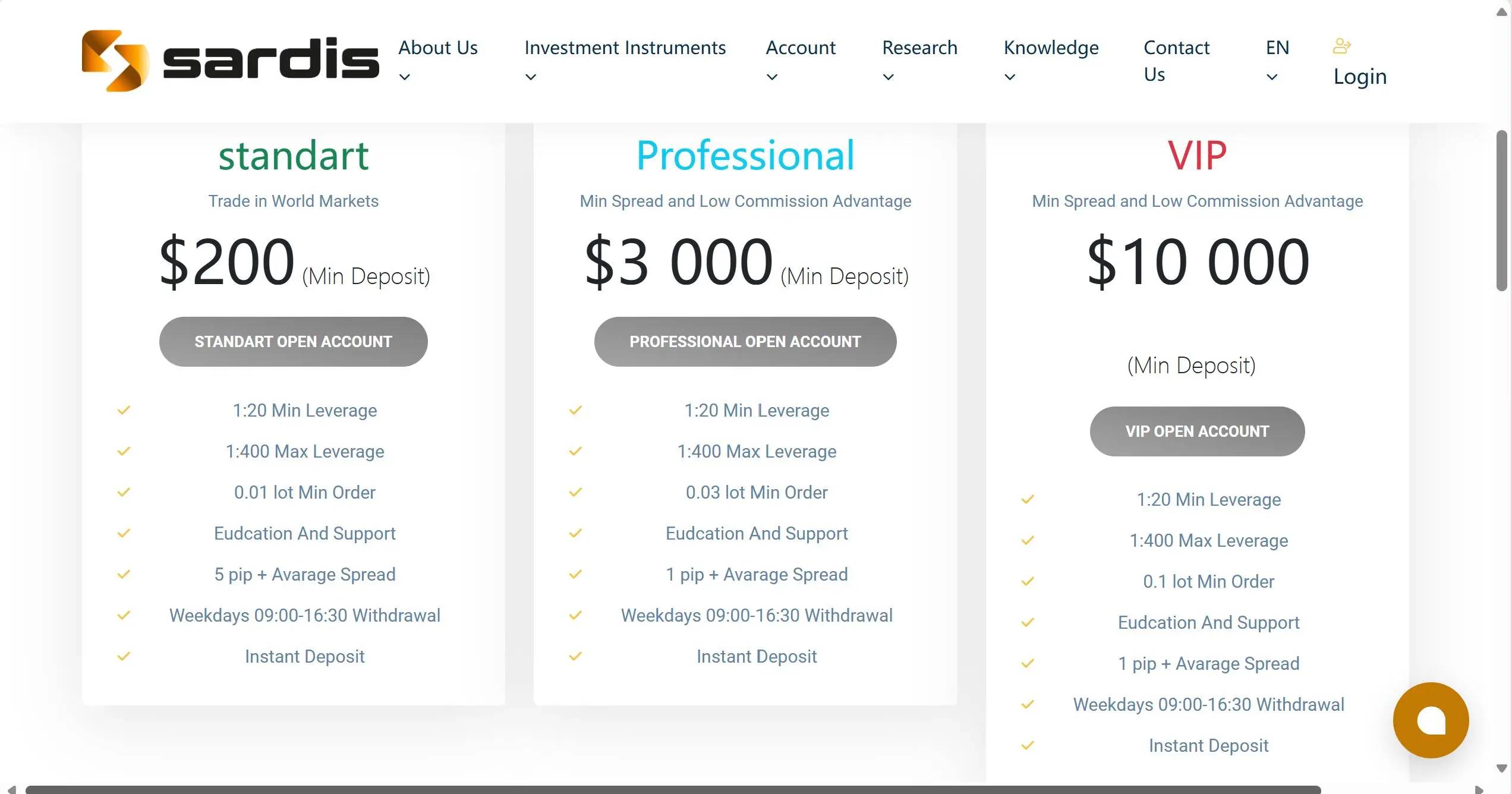
Task: Go to Contact Us page
Action: (x=1177, y=61)
